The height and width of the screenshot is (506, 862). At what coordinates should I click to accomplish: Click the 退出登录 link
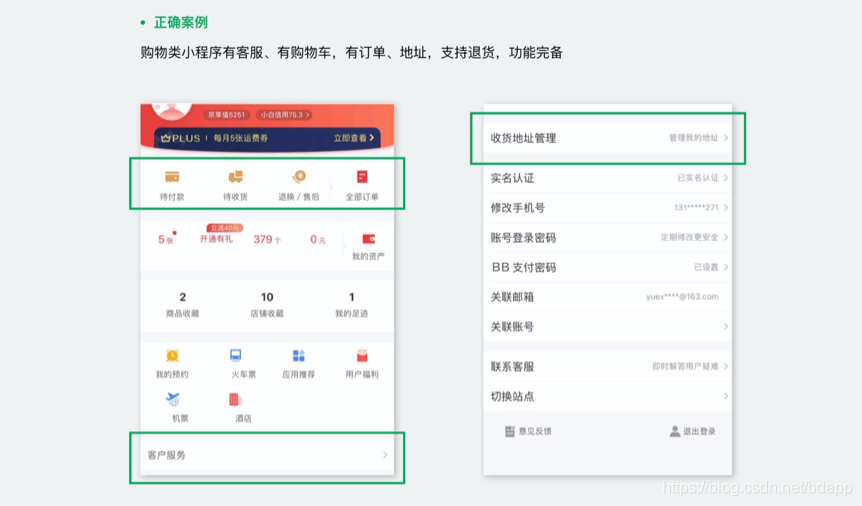pyautogui.click(x=693, y=432)
